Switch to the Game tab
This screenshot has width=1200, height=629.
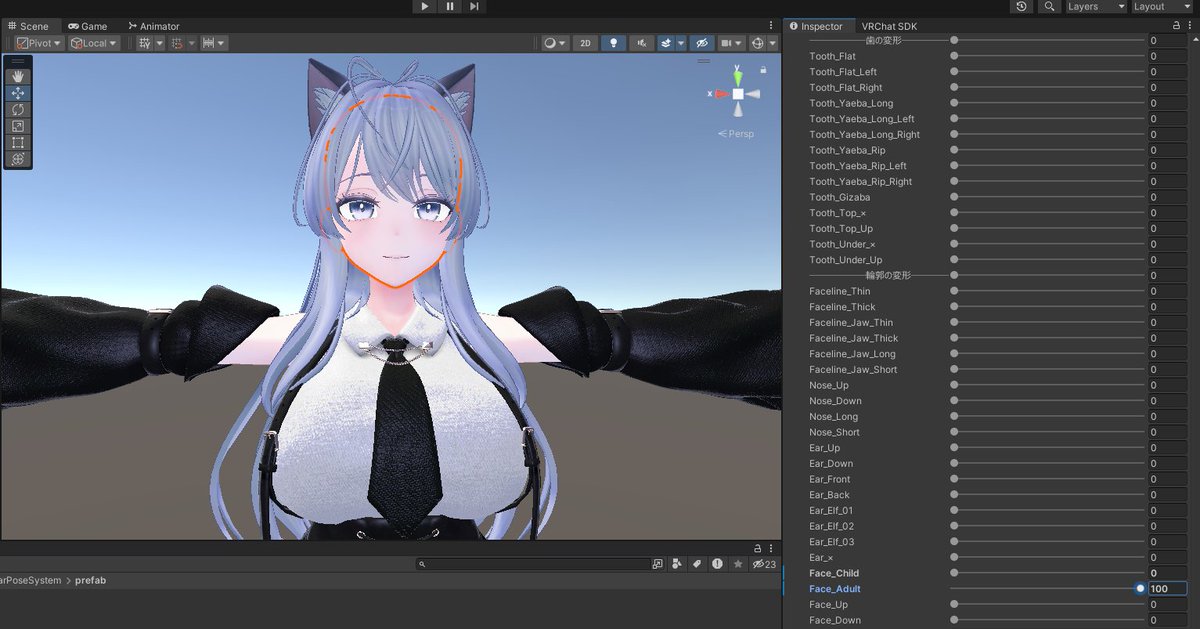[88, 26]
